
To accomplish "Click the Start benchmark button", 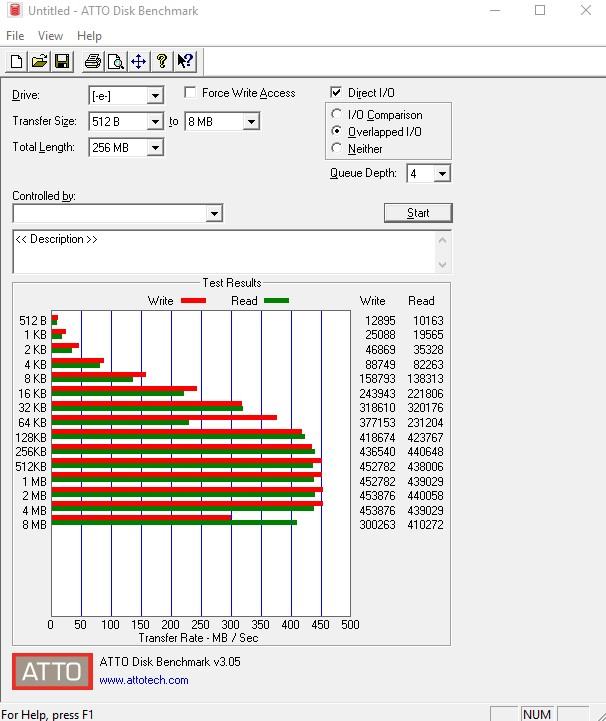I will click(x=418, y=213).
